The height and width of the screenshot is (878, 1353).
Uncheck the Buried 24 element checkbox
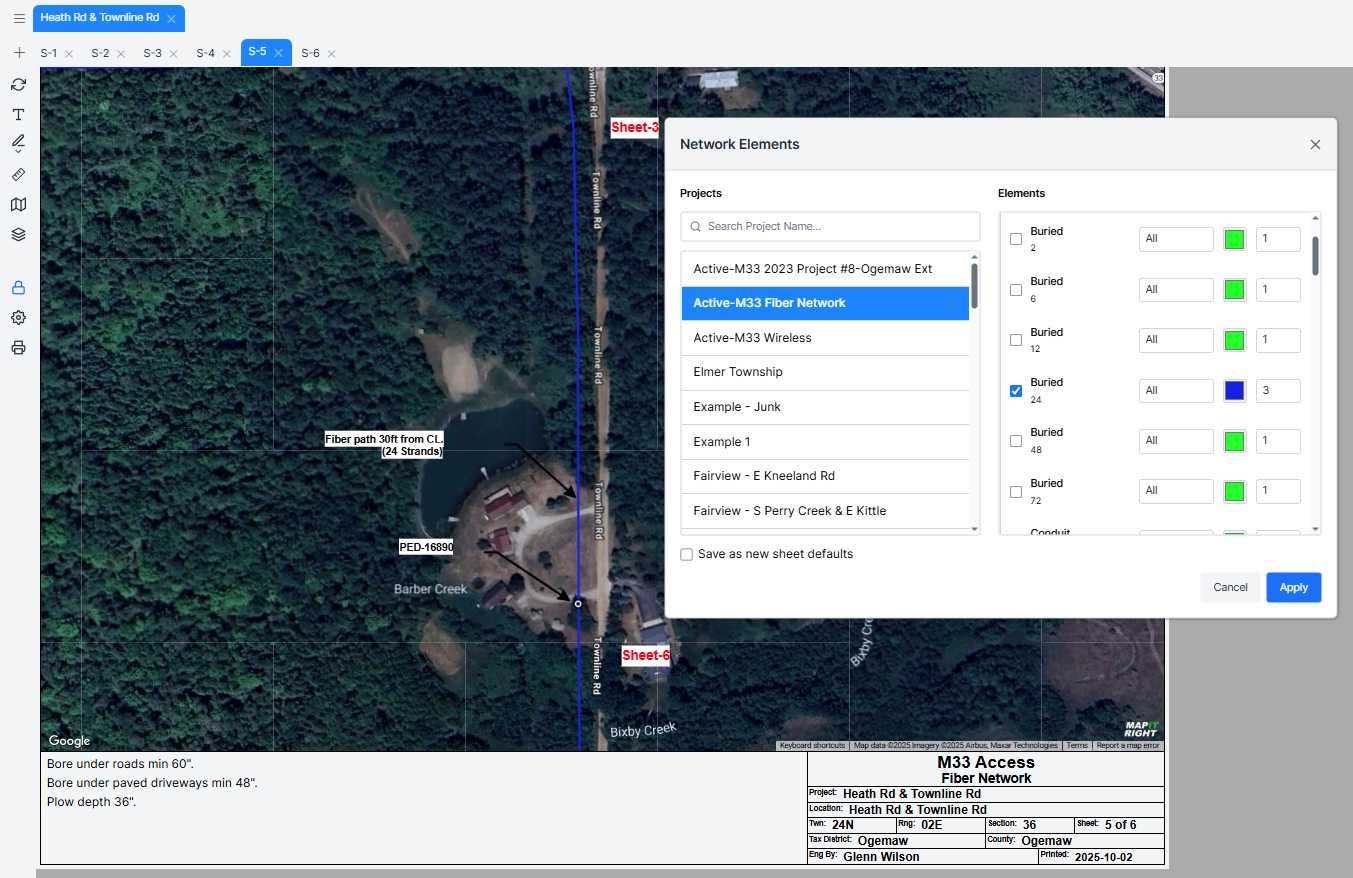(1016, 390)
